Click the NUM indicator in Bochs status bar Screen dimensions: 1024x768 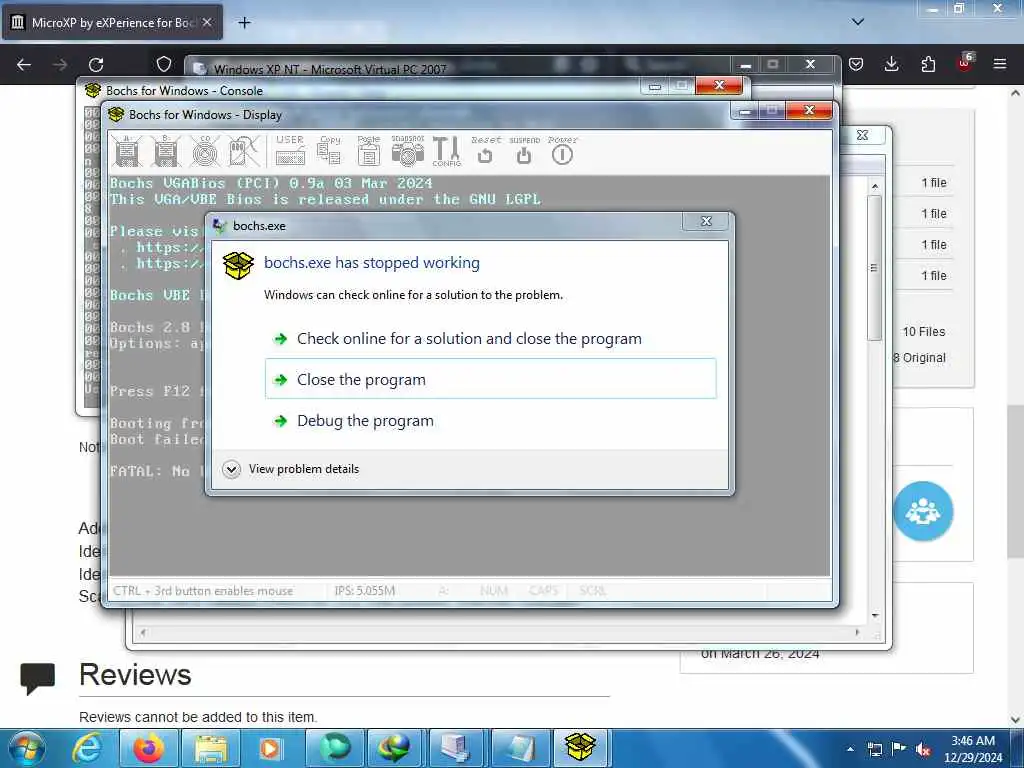[494, 590]
